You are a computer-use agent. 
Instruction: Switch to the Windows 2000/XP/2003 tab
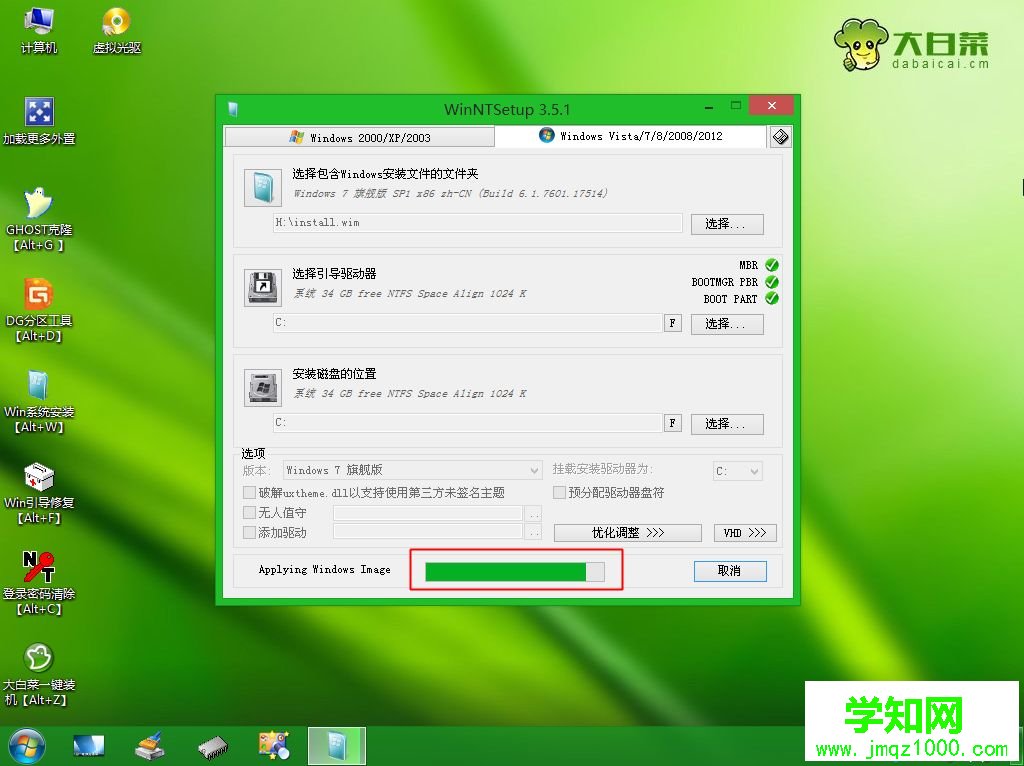[374, 136]
